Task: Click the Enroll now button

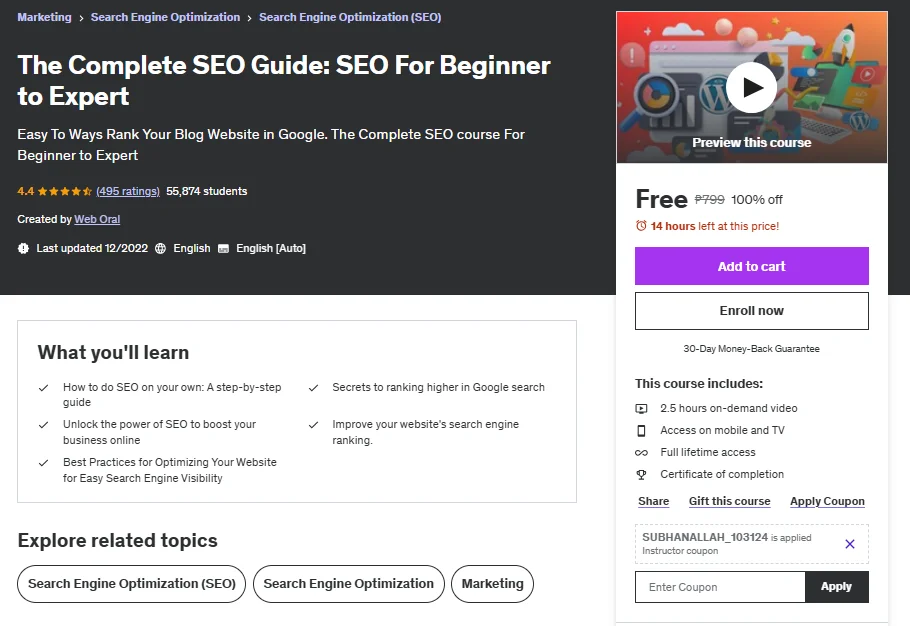Action: click(752, 311)
